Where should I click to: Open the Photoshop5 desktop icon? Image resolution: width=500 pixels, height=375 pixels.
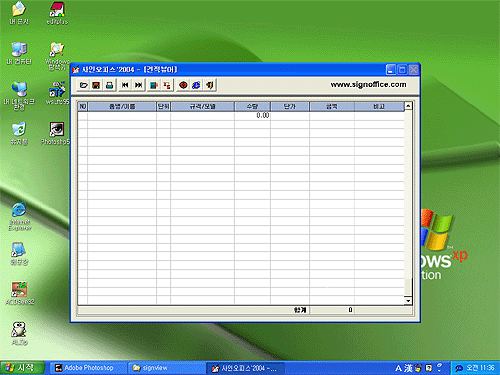[x=56, y=133]
